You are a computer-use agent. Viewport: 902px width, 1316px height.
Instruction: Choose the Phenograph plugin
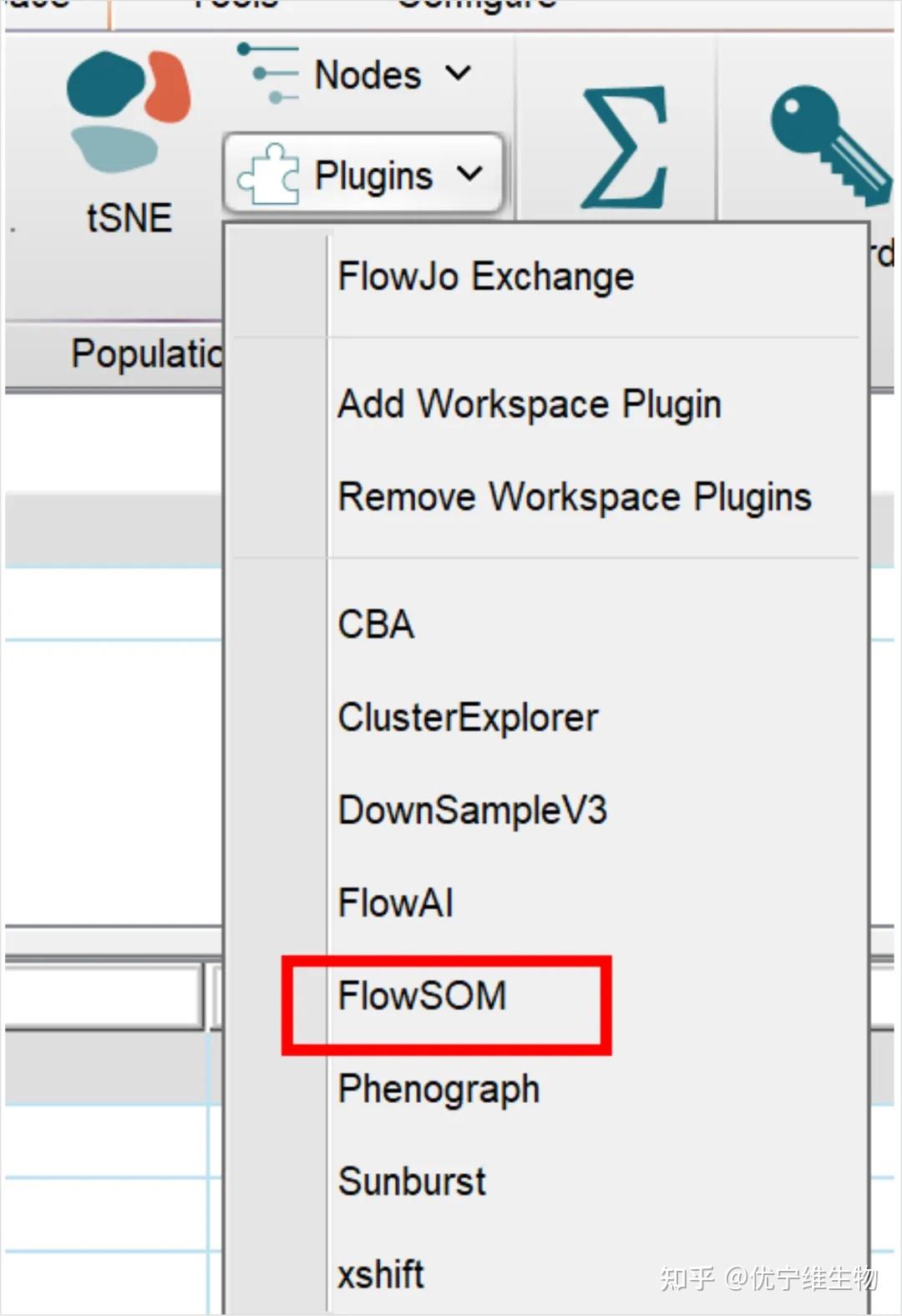click(438, 1090)
